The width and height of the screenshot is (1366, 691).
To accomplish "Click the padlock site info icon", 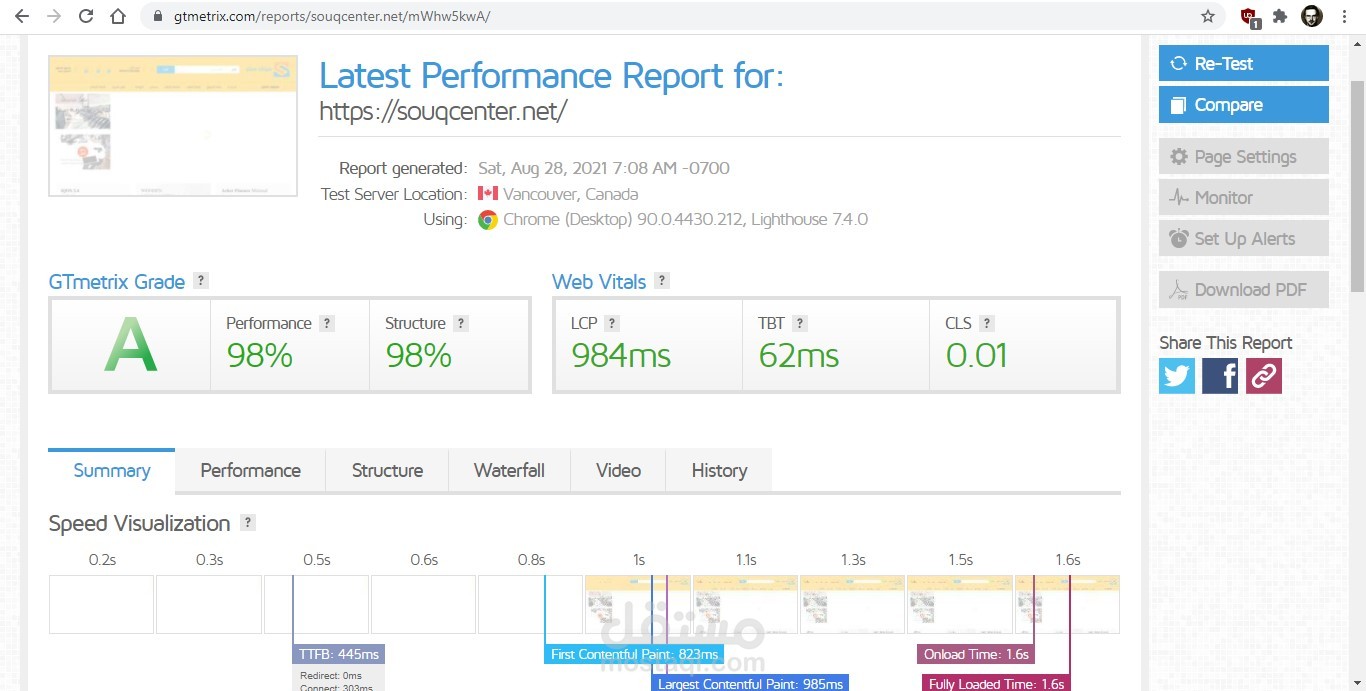I will pos(158,17).
